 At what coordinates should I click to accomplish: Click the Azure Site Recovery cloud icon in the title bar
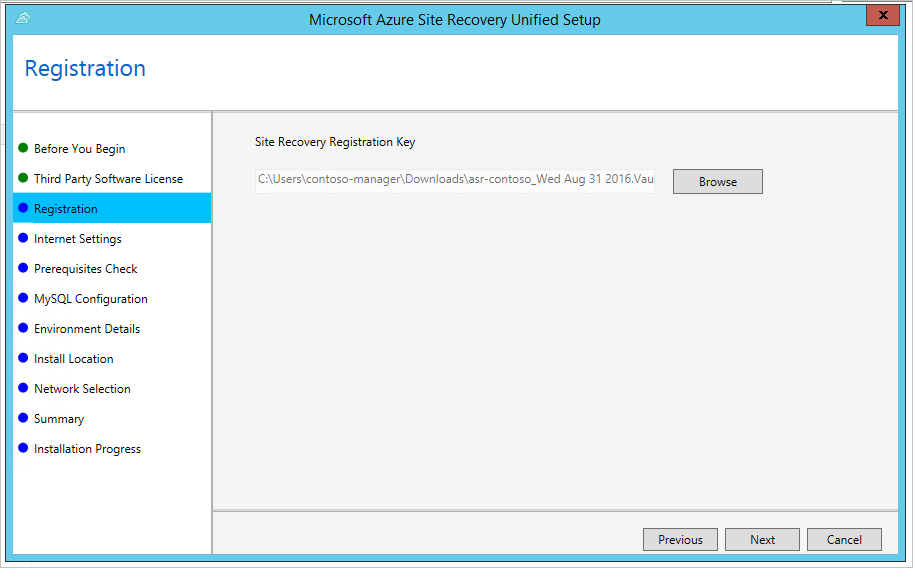[x=23, y=18]
